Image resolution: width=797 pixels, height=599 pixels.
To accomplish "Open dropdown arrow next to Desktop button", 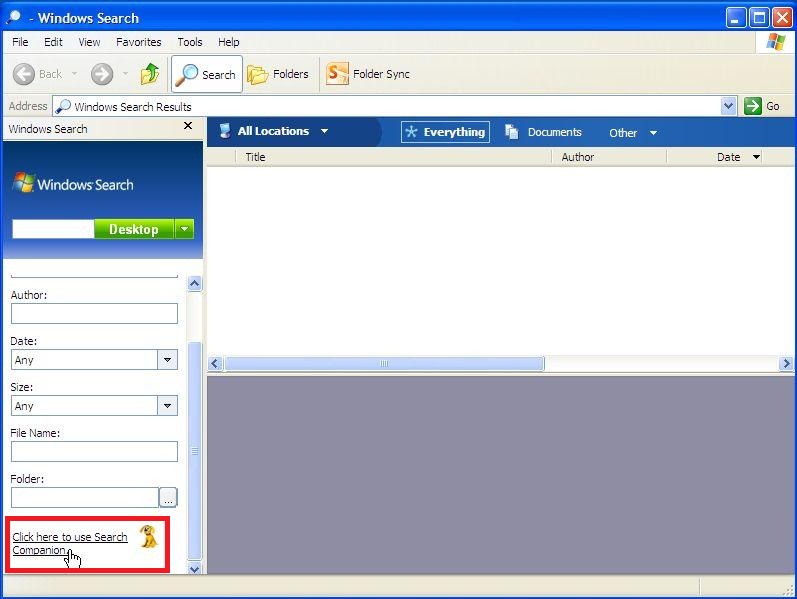I will coord(184,229).
